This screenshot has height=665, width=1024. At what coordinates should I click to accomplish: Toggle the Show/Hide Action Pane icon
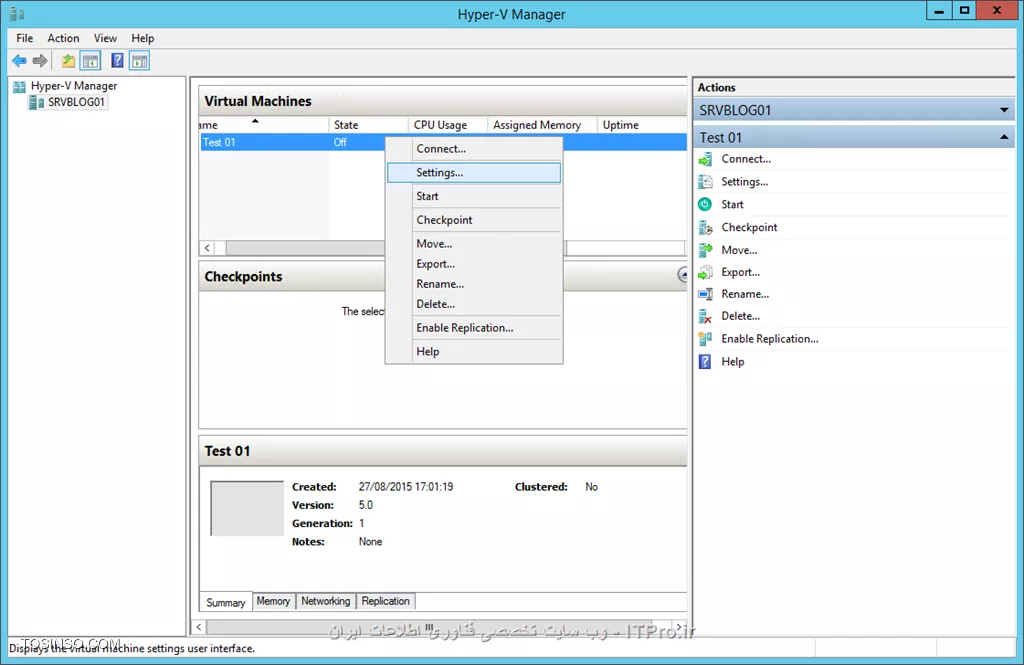point(139,61)
